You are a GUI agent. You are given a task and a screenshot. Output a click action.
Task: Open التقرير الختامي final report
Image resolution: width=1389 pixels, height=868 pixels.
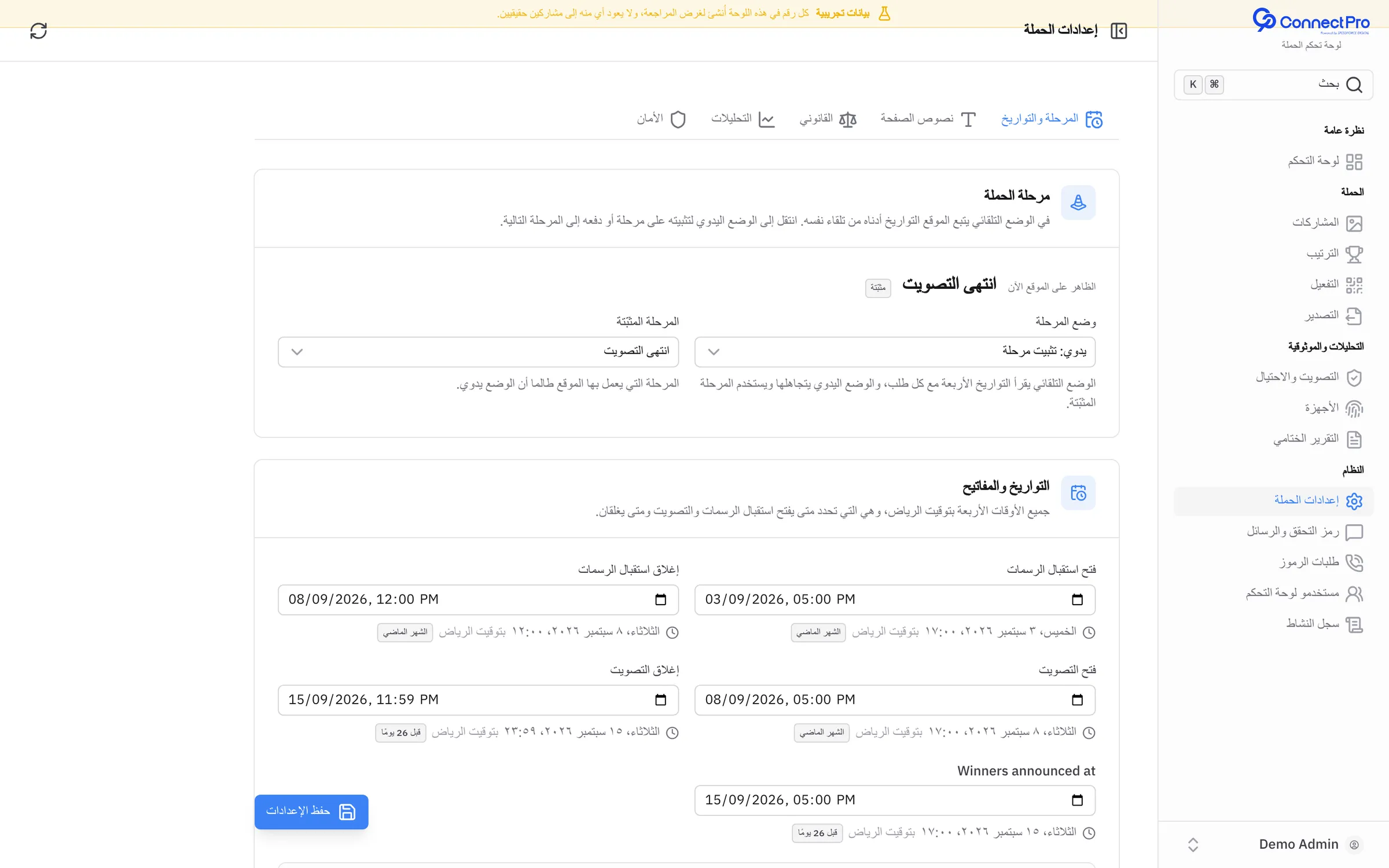pyautogui.click(x=1273, y=439)
